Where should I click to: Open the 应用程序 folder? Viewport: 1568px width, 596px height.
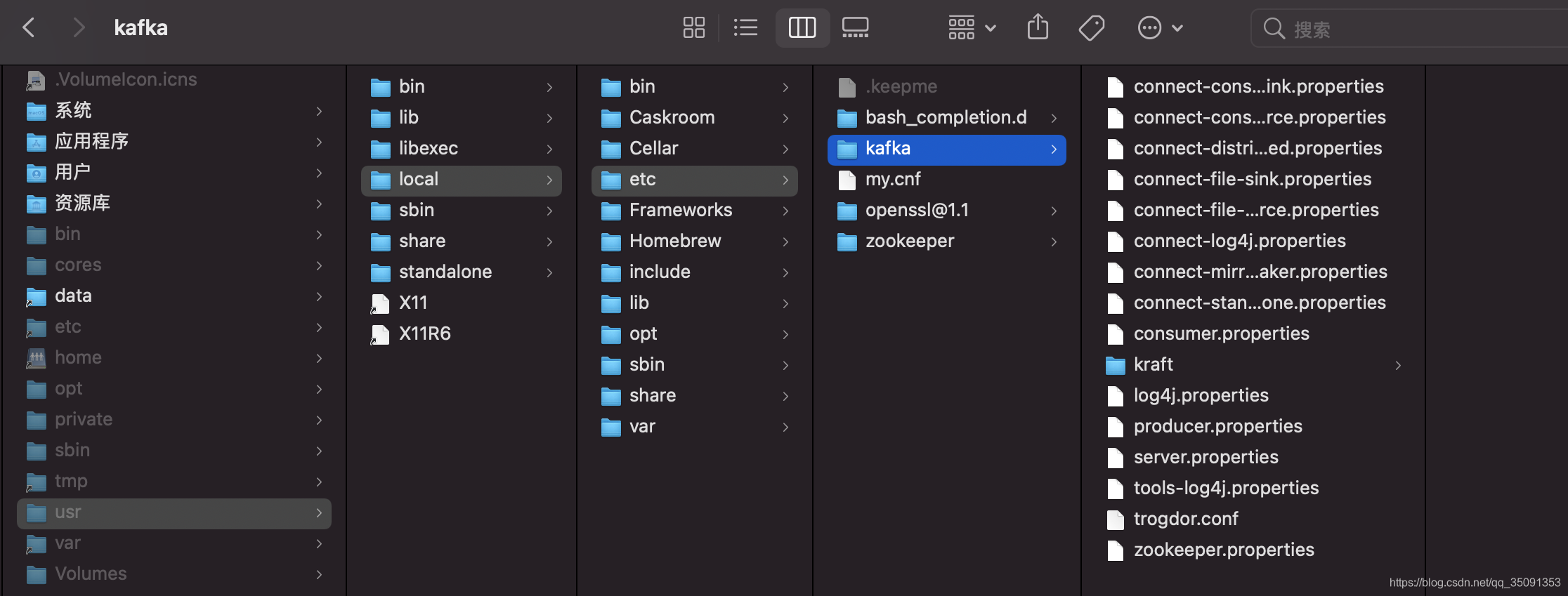[174, 142]
